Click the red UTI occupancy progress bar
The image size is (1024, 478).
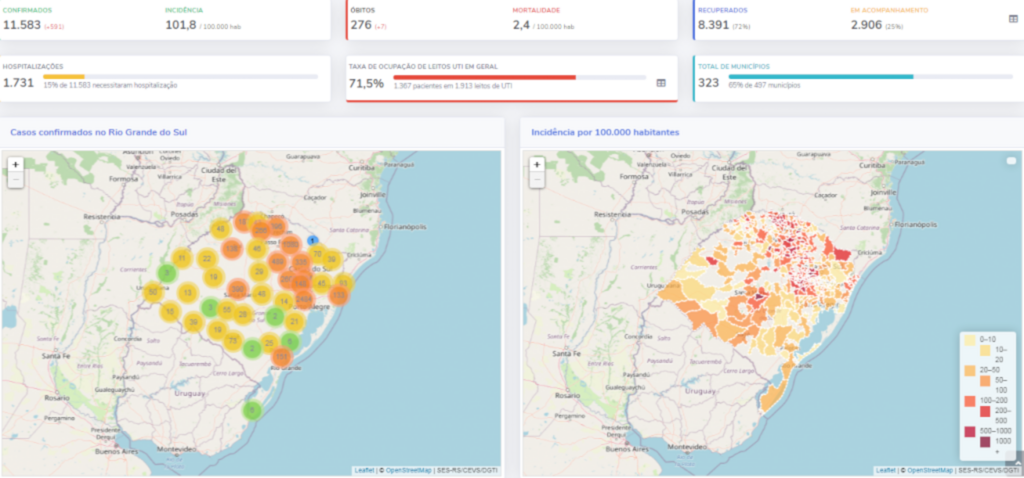click(x=484, y=76)
